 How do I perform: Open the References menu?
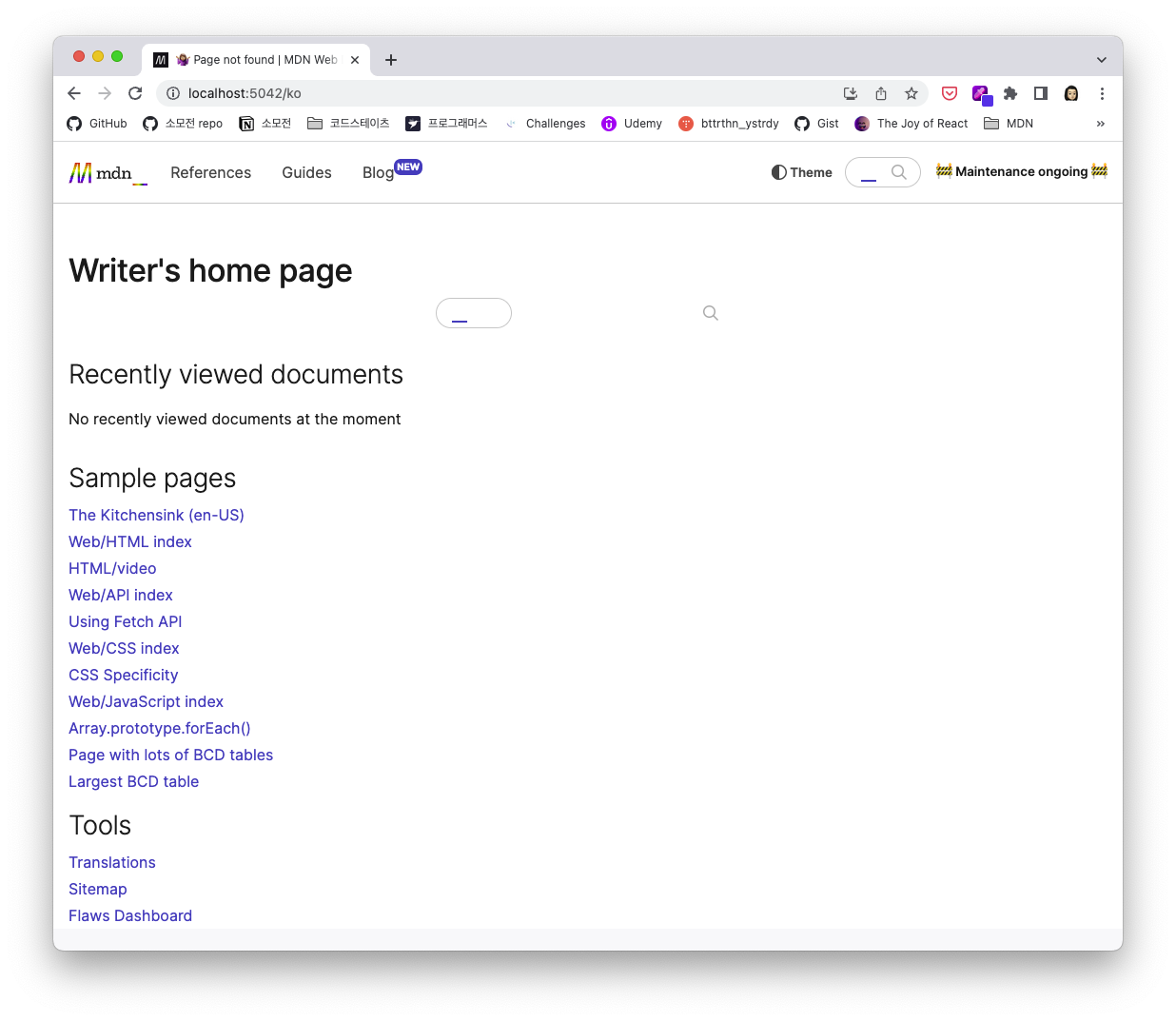(211, 172)
